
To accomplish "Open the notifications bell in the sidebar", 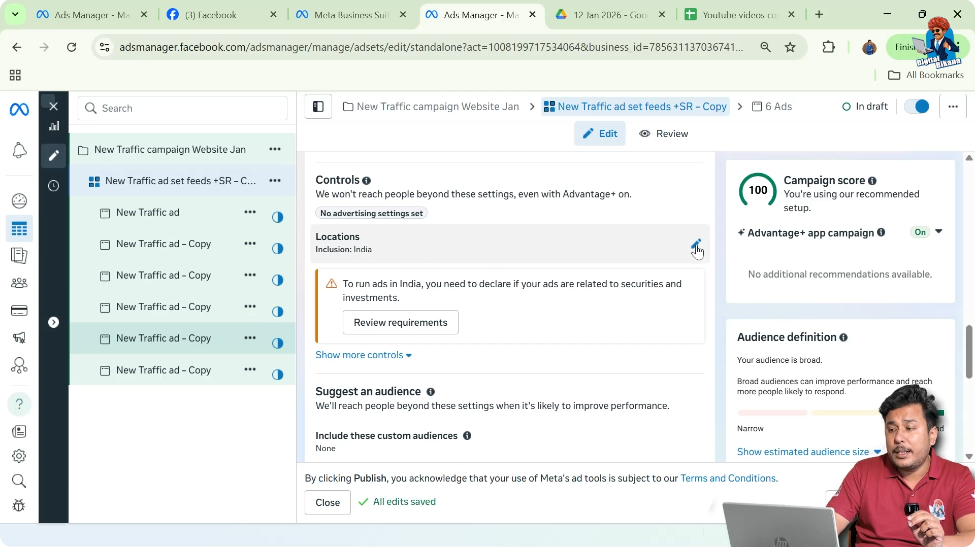I will click(19, 150).
